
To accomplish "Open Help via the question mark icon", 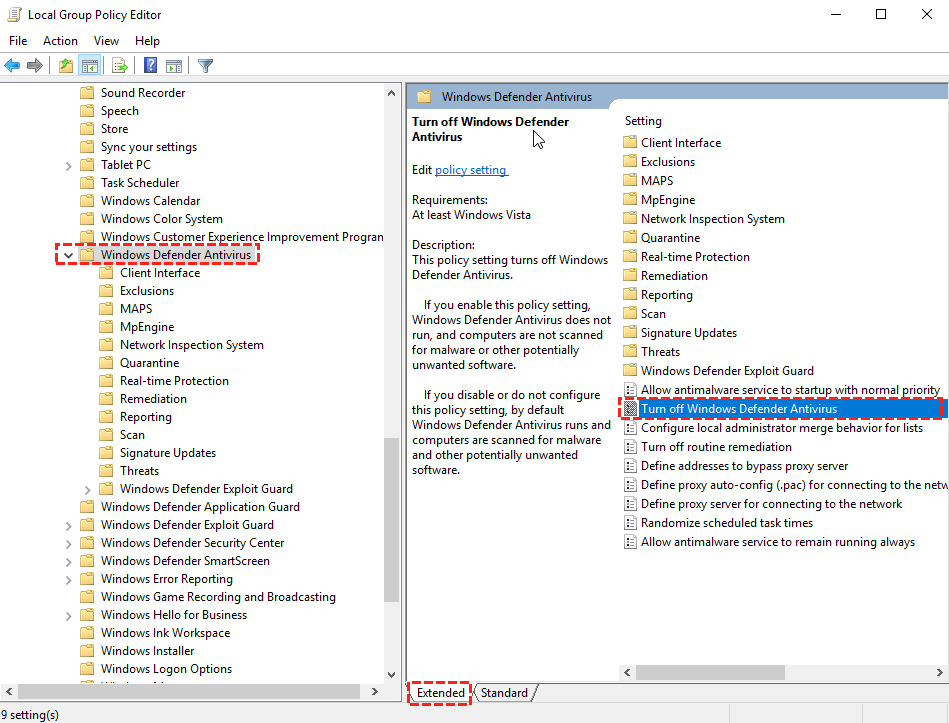I will (x=150, y=65).
